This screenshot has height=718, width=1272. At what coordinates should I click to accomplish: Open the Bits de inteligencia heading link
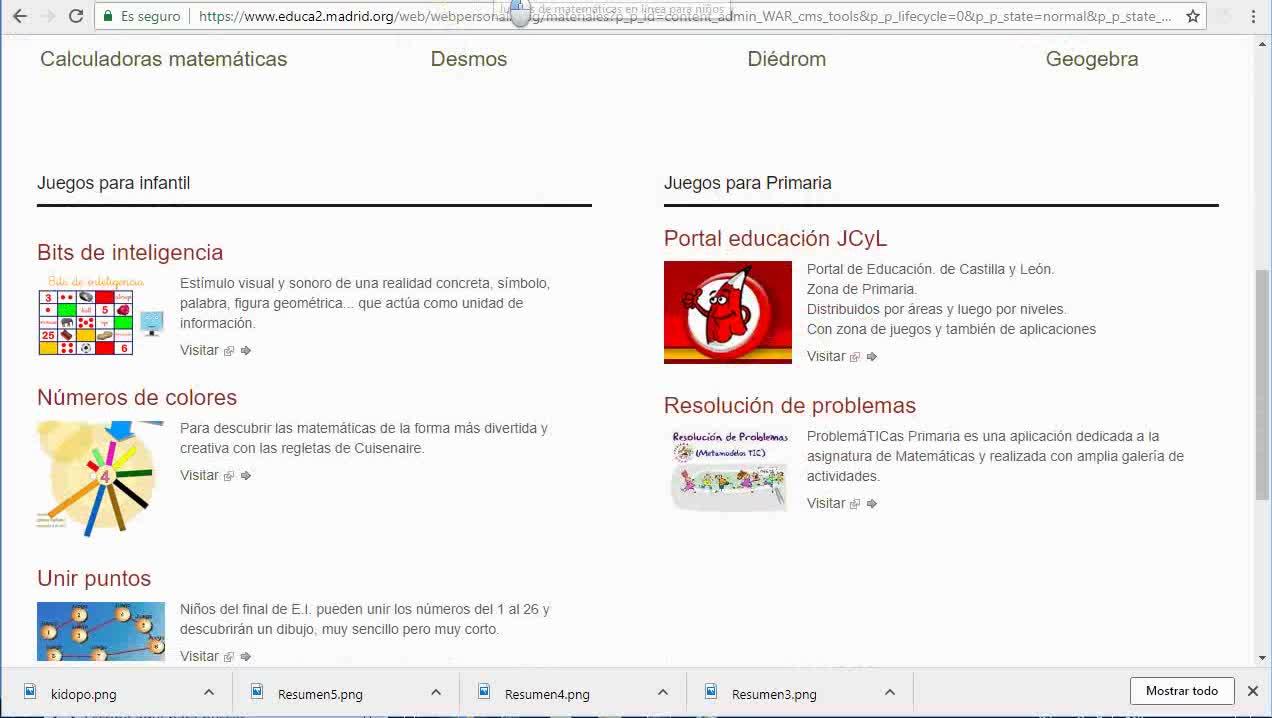[130, 252]
